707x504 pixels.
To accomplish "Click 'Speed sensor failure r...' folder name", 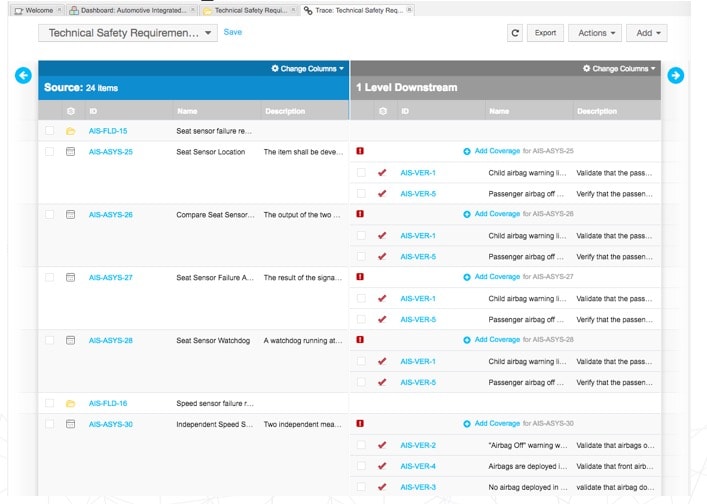I will click(x=215, y=403).
